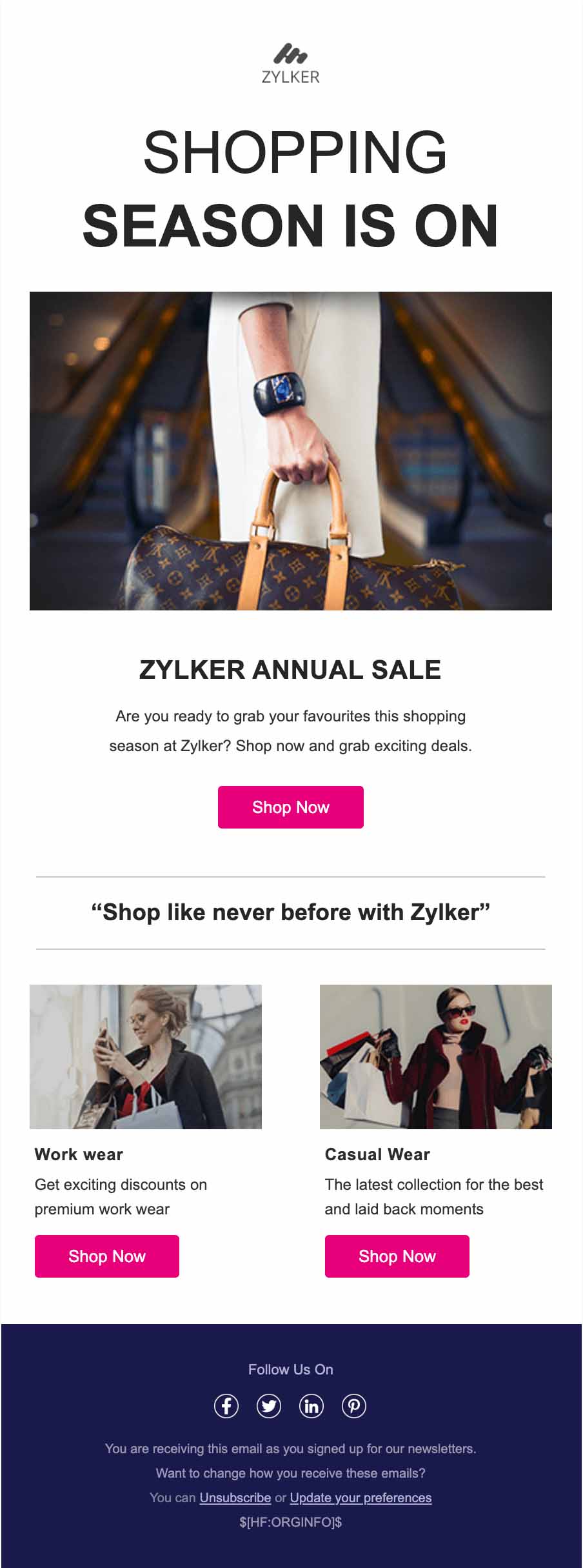Select the Shopping Season Is On headline

pos(291,188)
